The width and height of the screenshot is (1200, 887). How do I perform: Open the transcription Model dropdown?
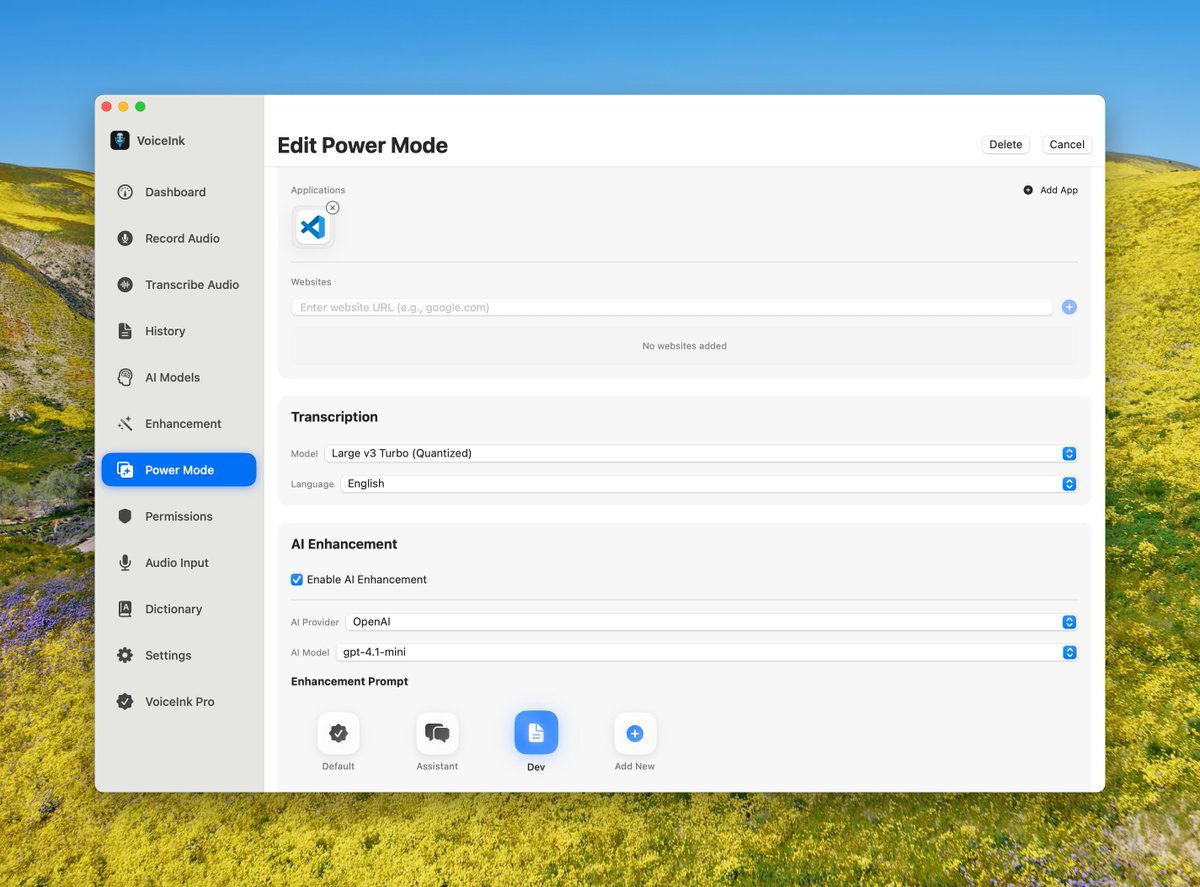701,453
